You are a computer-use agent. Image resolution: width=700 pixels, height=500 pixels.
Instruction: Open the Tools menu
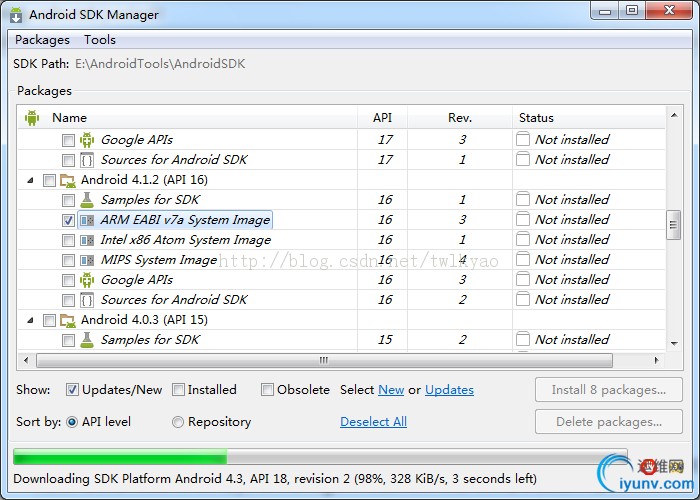pyautogui.click(x=100, y=40)
